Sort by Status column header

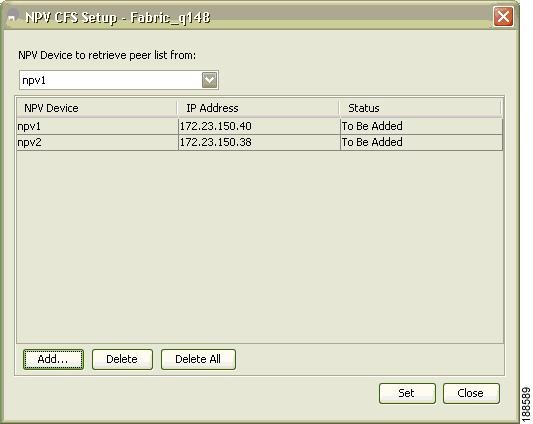click(x=420, y=108)
